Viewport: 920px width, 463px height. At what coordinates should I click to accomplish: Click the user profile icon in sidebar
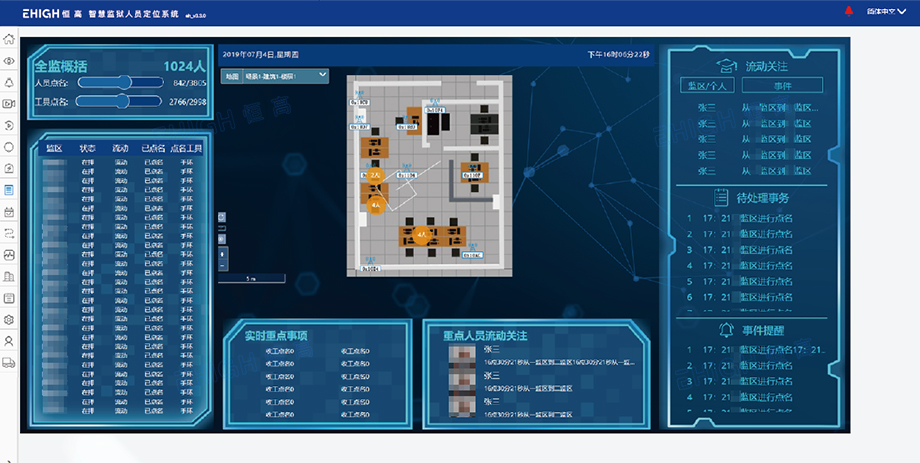[x=9, y=341]
